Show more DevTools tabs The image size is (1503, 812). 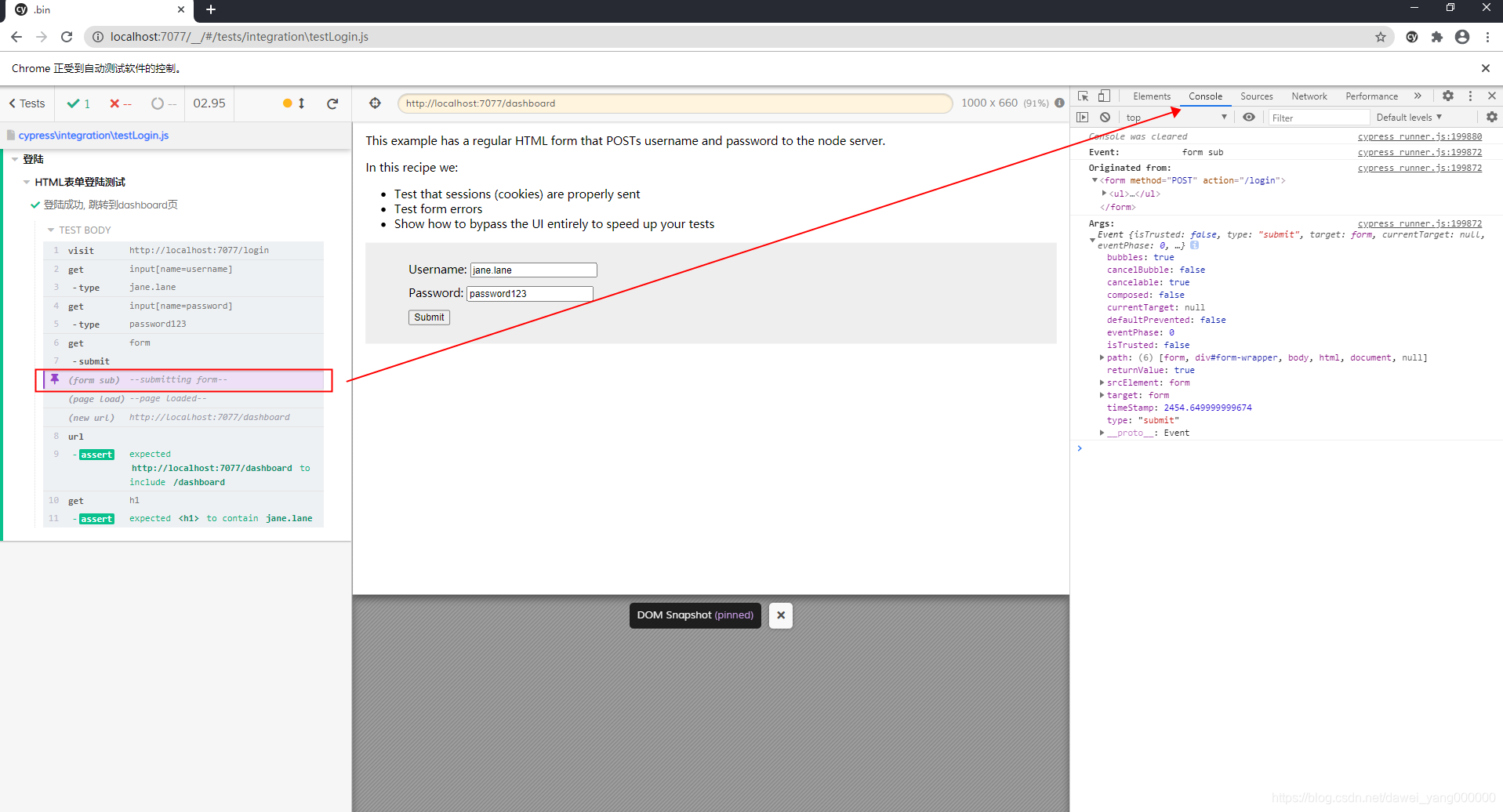click(x=1418, y=96)
